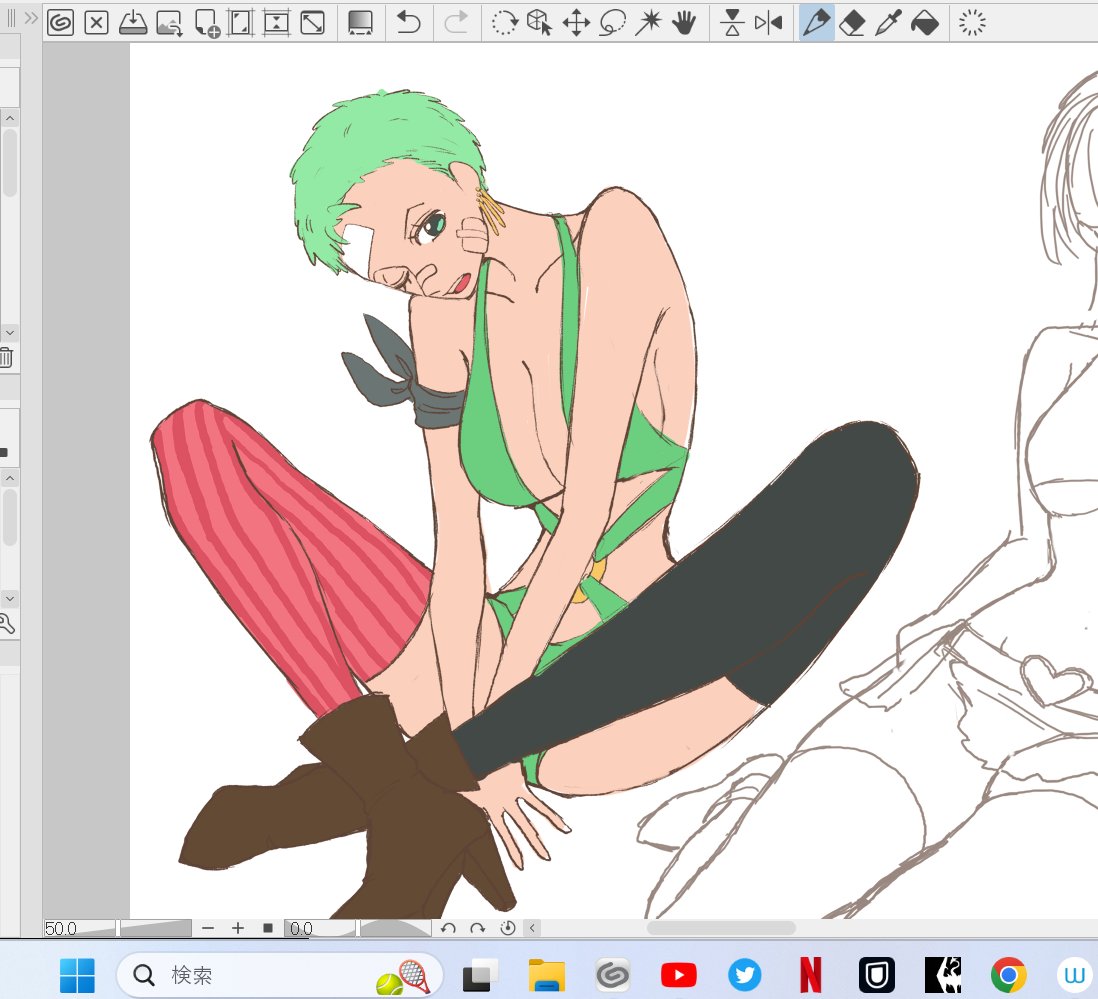Undo the last action
The width and height of the screenshot is (1098, 999).
(408, 22)
